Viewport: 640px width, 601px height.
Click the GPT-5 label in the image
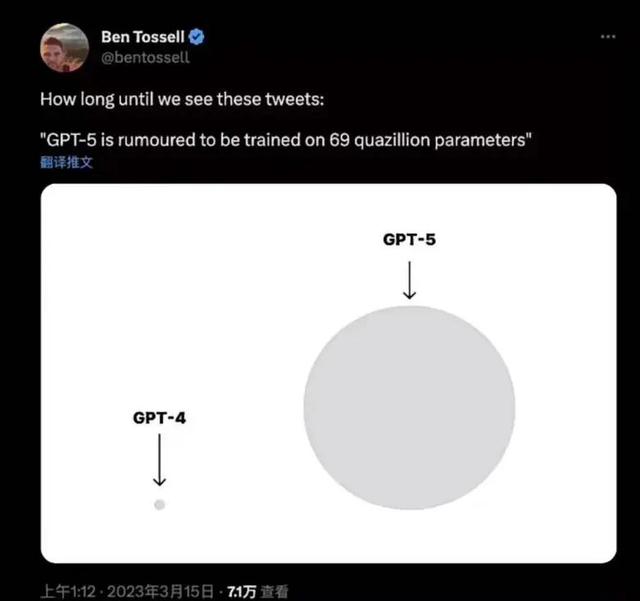point(409,240)
